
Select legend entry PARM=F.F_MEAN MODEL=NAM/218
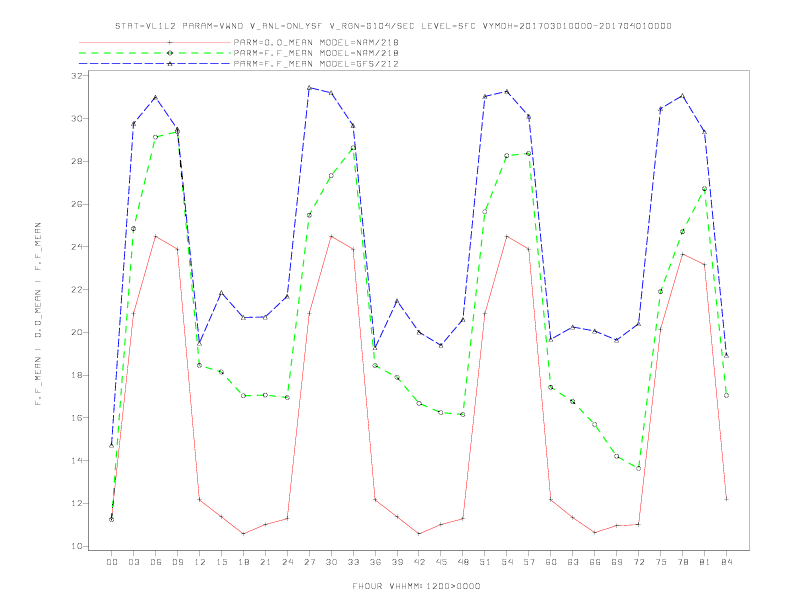pos(316,53)
